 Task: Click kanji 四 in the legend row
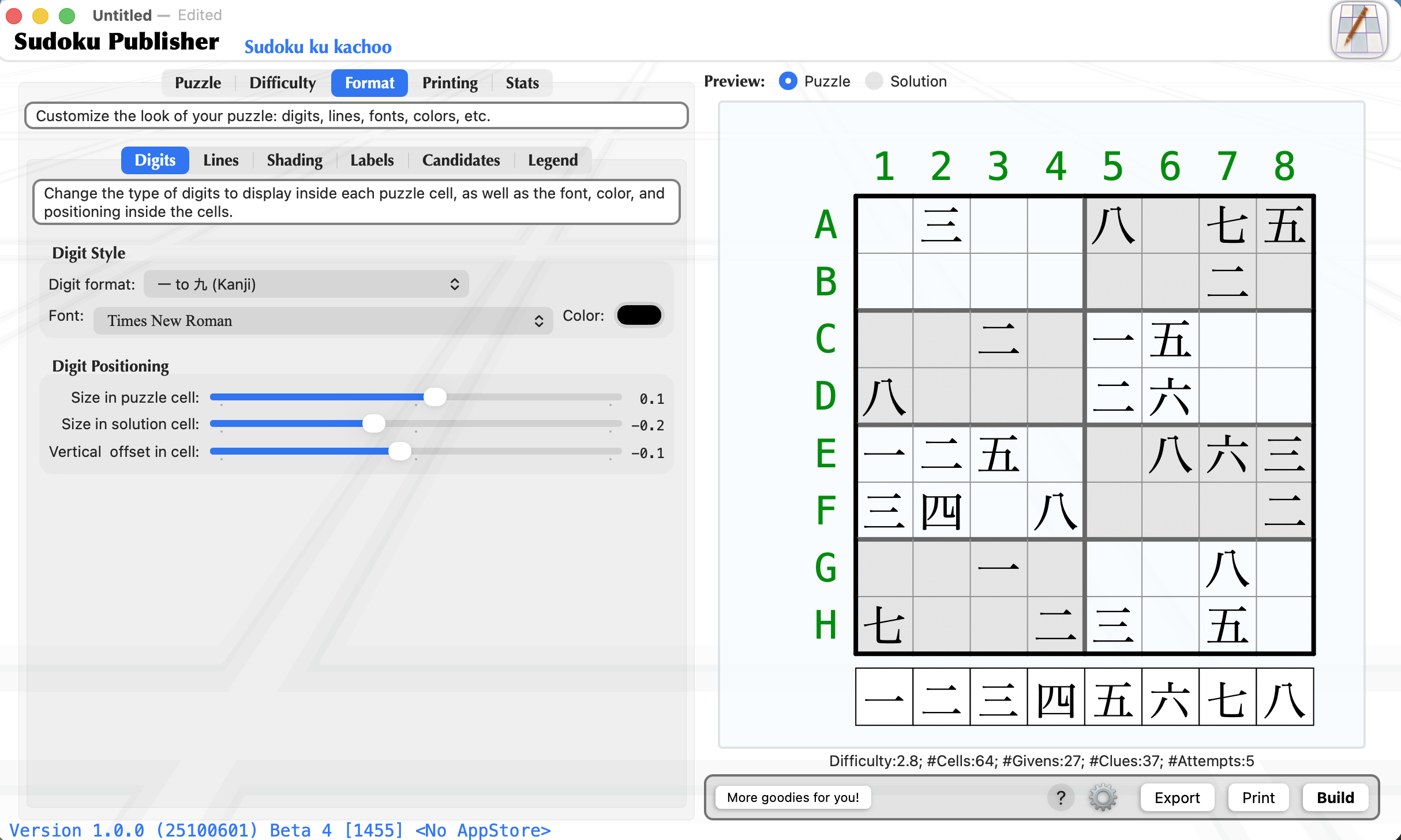point(1055,697)
